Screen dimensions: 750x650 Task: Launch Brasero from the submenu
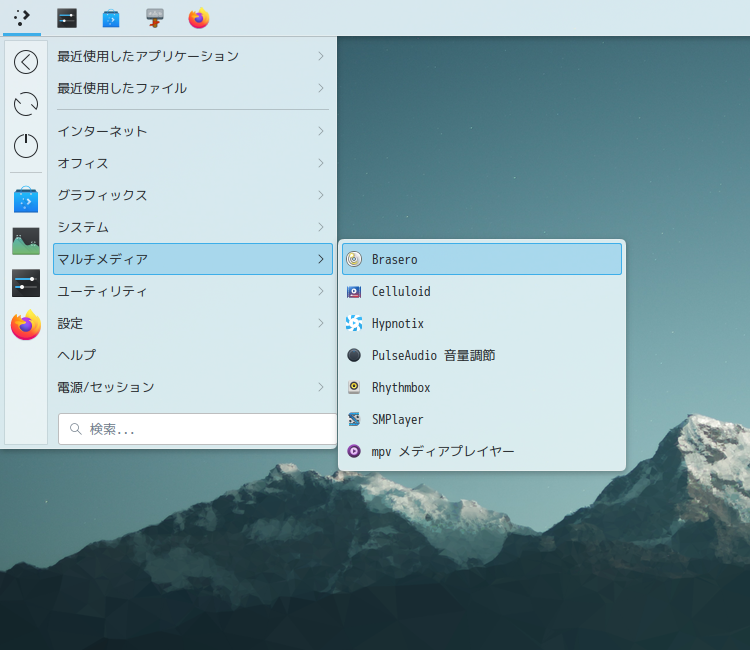pyautogui.click(x=482, y=259)
